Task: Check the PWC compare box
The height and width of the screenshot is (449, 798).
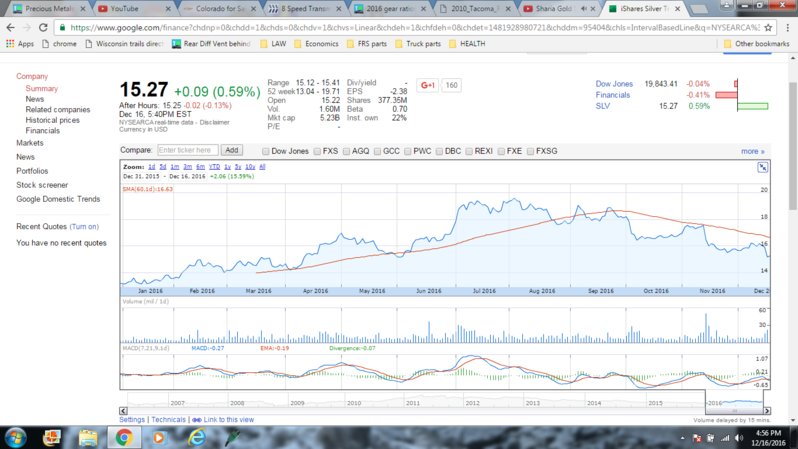Action: (x=408, y=151)
